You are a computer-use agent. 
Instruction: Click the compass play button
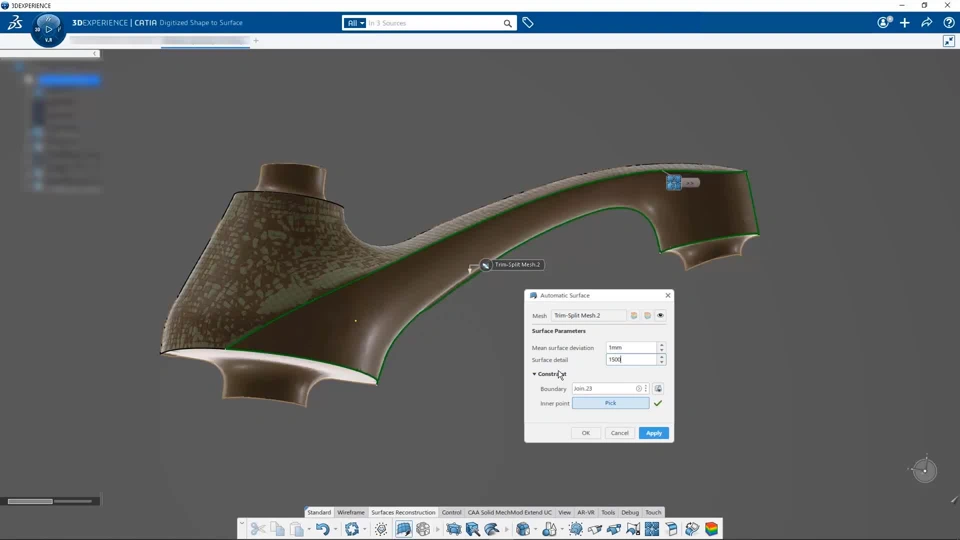48,29
